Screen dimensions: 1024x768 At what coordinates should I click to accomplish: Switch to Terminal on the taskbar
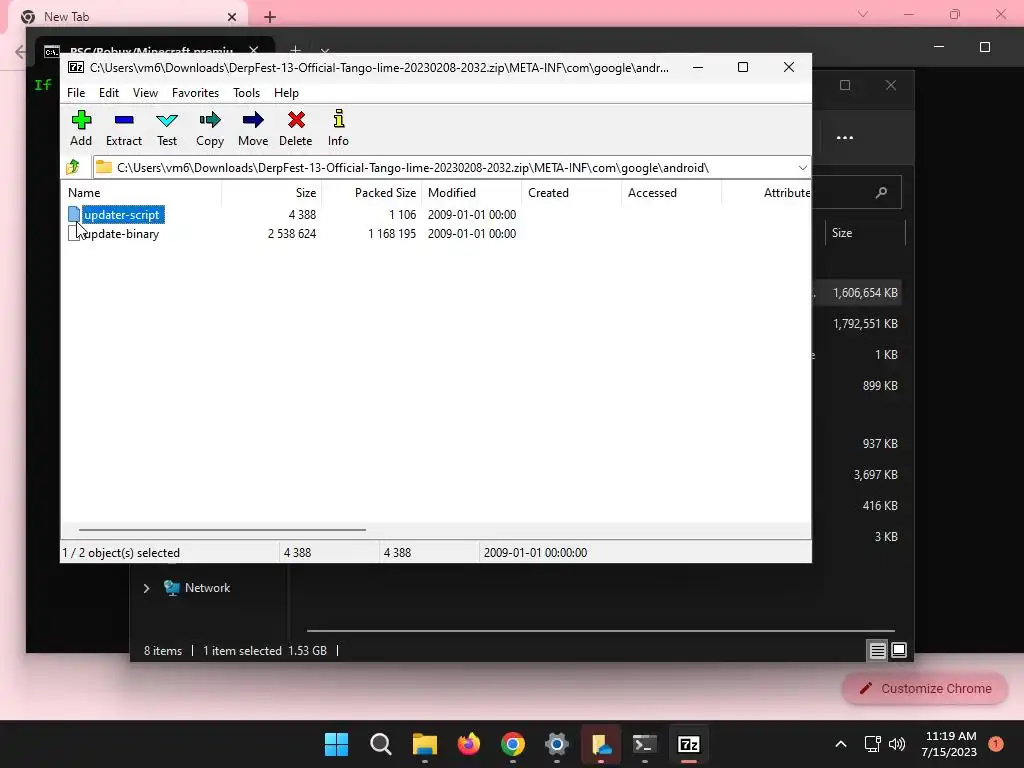tap(645, 744)
